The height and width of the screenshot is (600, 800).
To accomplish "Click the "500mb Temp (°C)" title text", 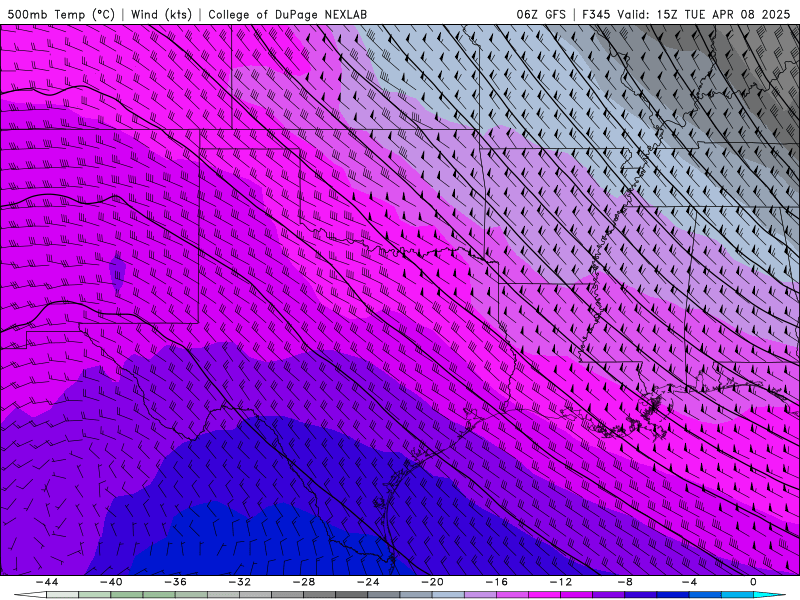I will click(61, 14).
